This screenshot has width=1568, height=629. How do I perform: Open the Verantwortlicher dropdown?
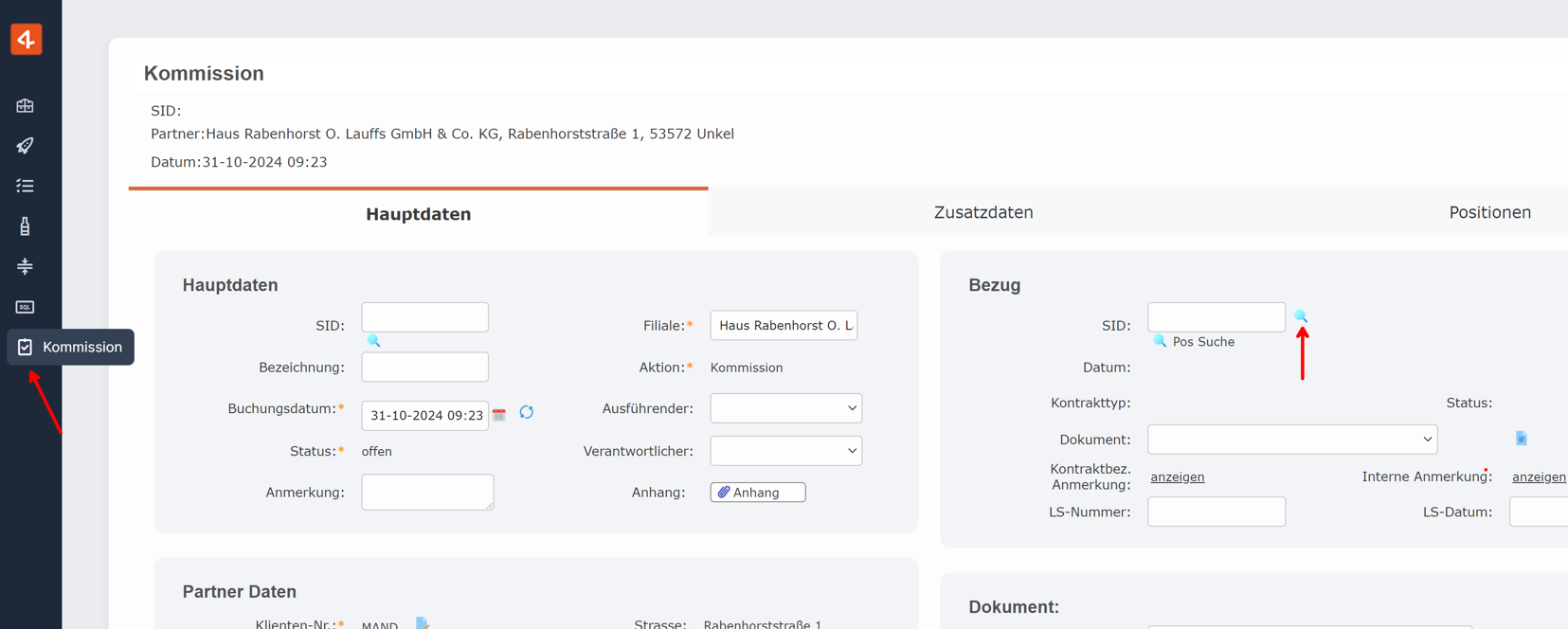786,451
